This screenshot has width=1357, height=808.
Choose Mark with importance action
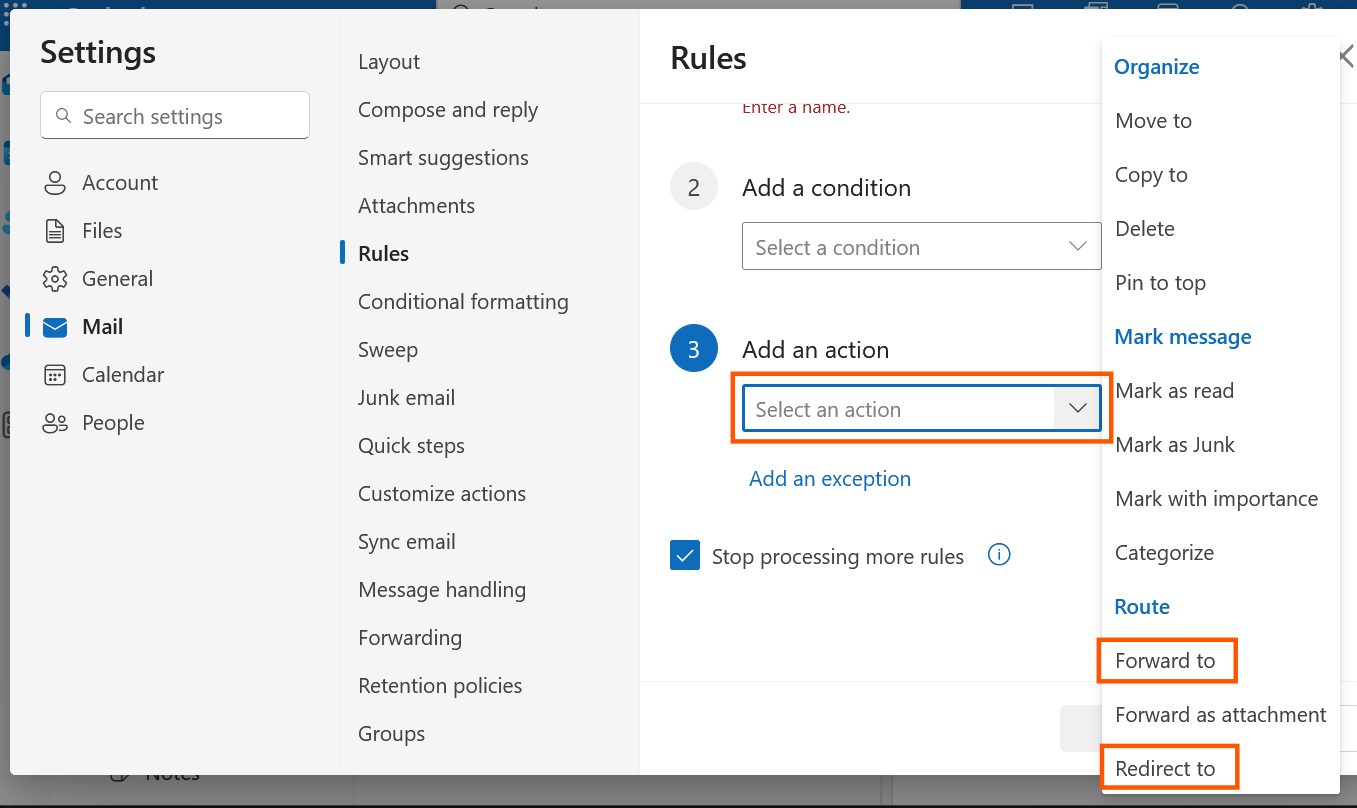pyautogui.click(x=1216, y=499)
